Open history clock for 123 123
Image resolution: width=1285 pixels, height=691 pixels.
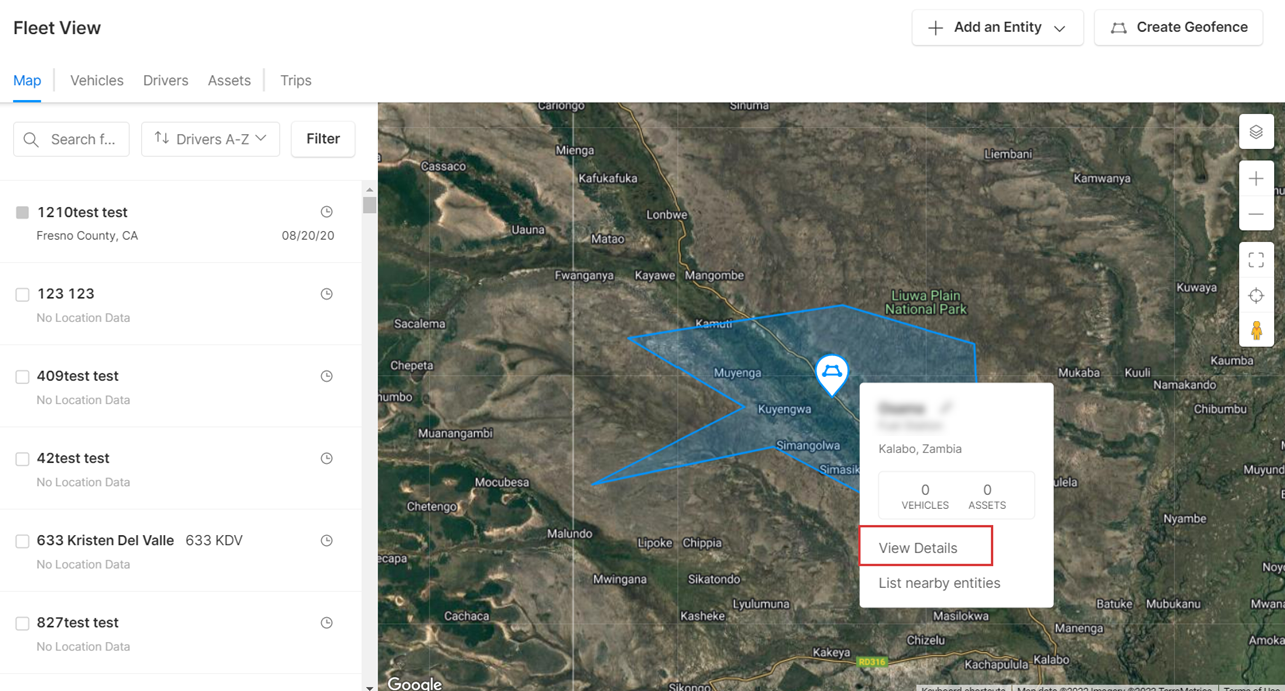click(326, 294)
